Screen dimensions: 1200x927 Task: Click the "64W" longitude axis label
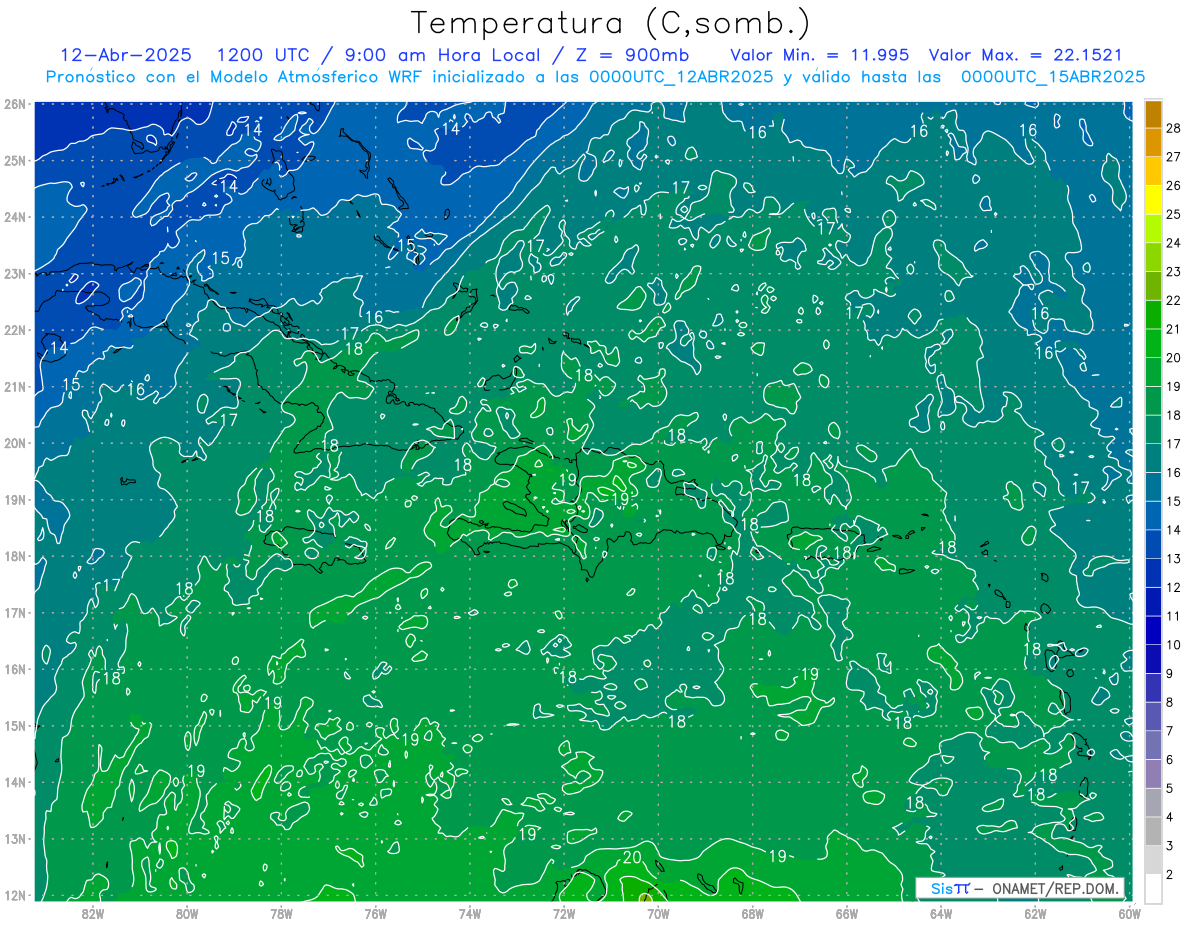941,913
